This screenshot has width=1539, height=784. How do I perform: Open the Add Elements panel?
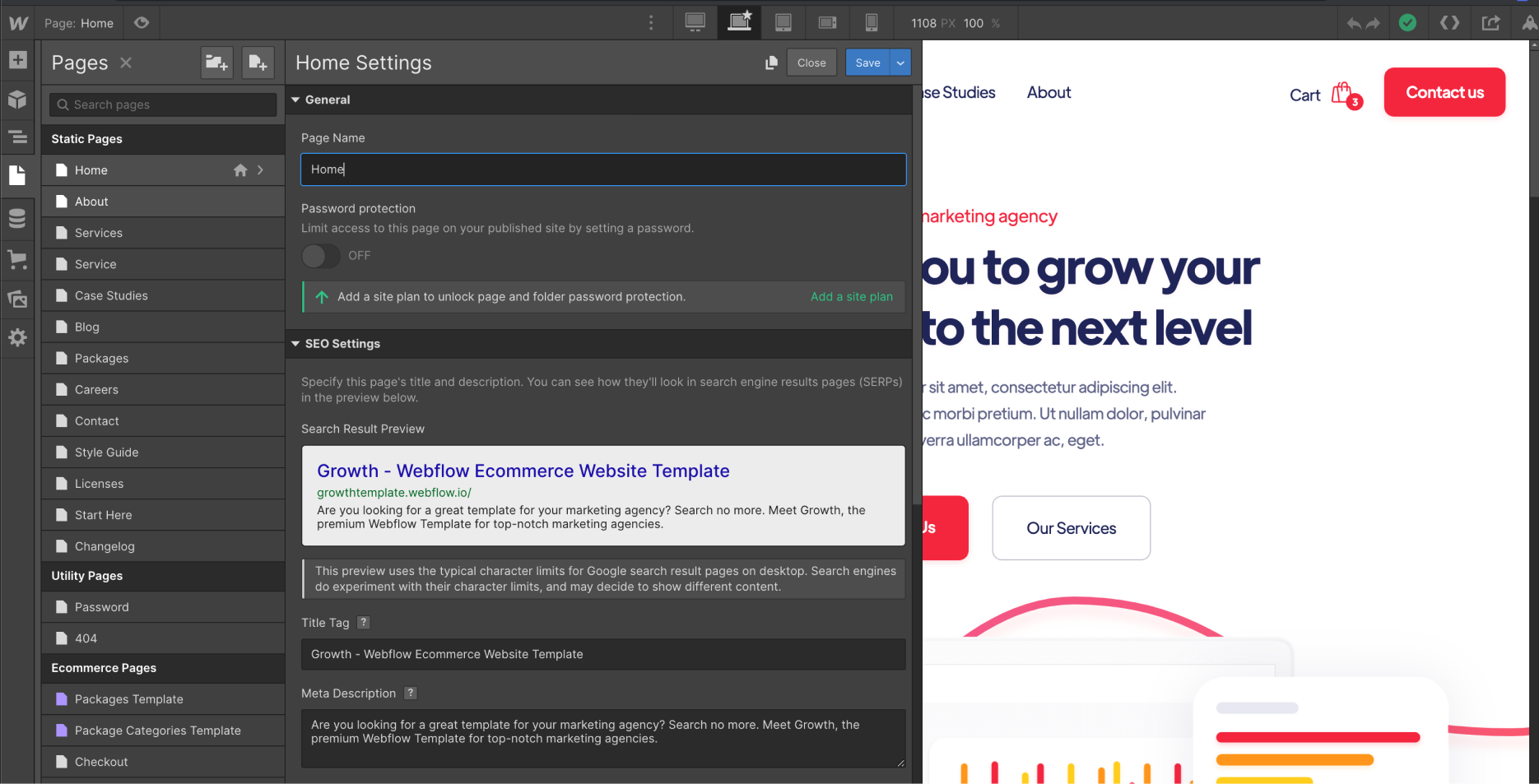[x=17, y=59]
